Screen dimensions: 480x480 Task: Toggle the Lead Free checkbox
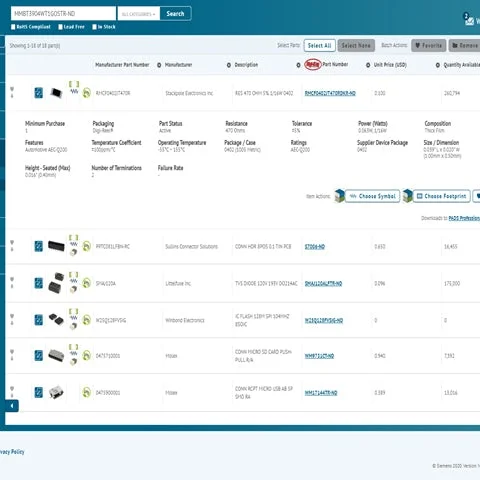60,27
